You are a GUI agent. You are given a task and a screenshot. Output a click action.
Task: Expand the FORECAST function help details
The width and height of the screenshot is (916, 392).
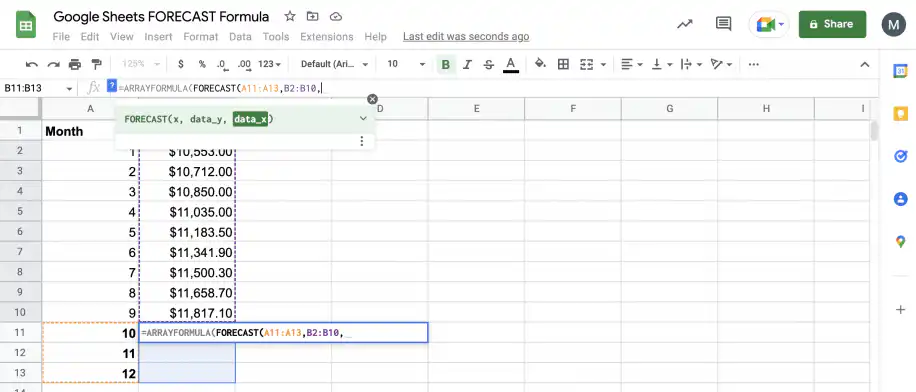point(363,119)
